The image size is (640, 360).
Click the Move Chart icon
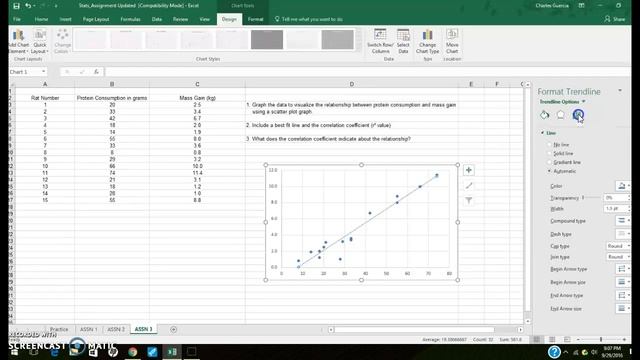[452, 41]
